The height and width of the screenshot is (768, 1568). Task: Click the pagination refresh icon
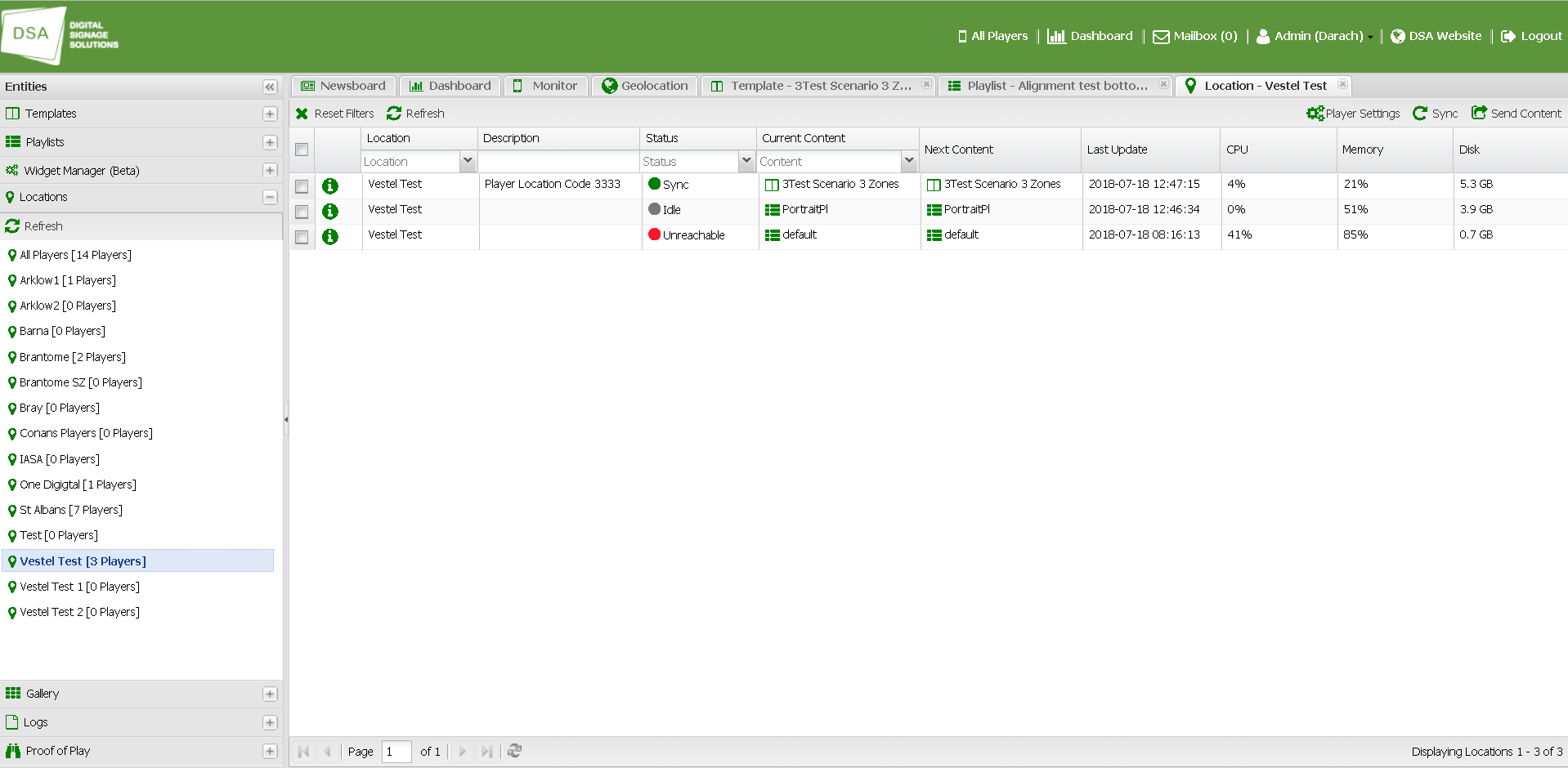(x=514, y=751)
